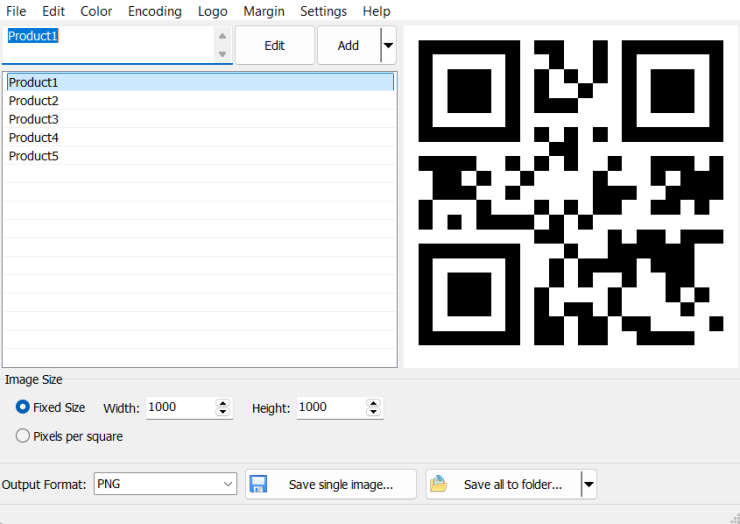
Task: Open the Logo menu
Action: [x=212, y=11]
